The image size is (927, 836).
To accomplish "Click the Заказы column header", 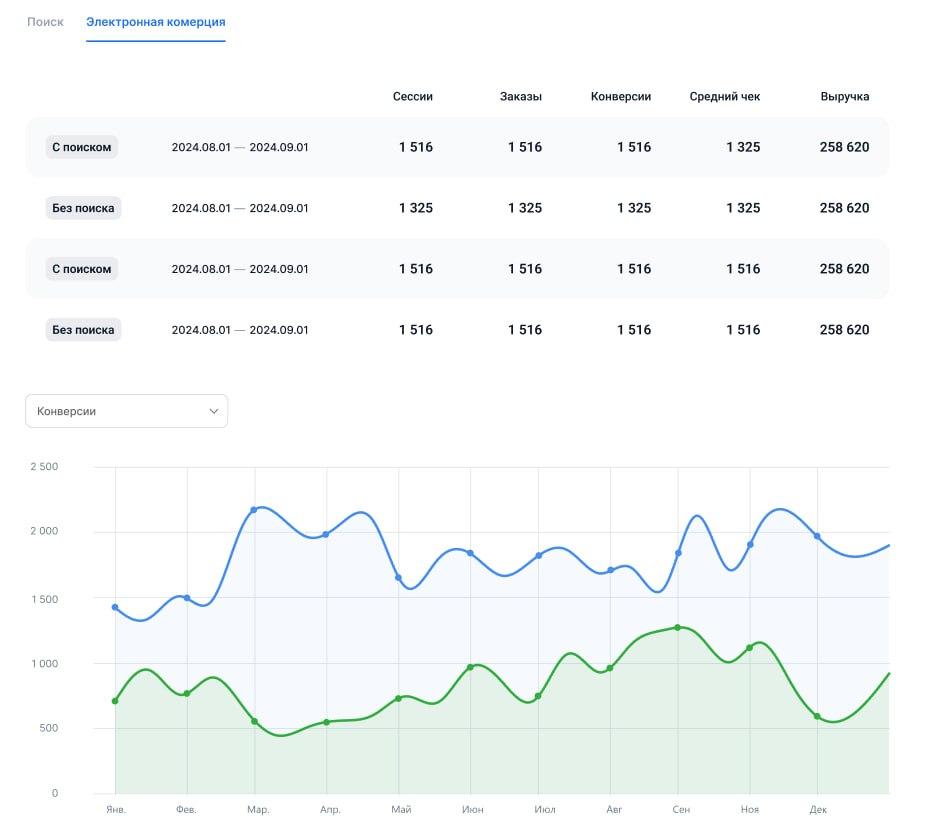I will [x=521, y=96].
